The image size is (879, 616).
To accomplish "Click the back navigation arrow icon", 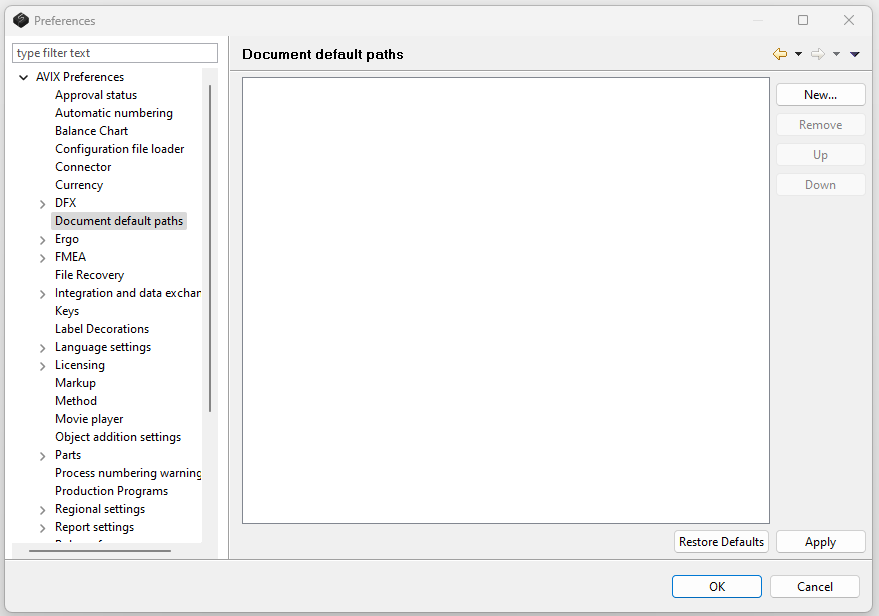I will (780, 54).
